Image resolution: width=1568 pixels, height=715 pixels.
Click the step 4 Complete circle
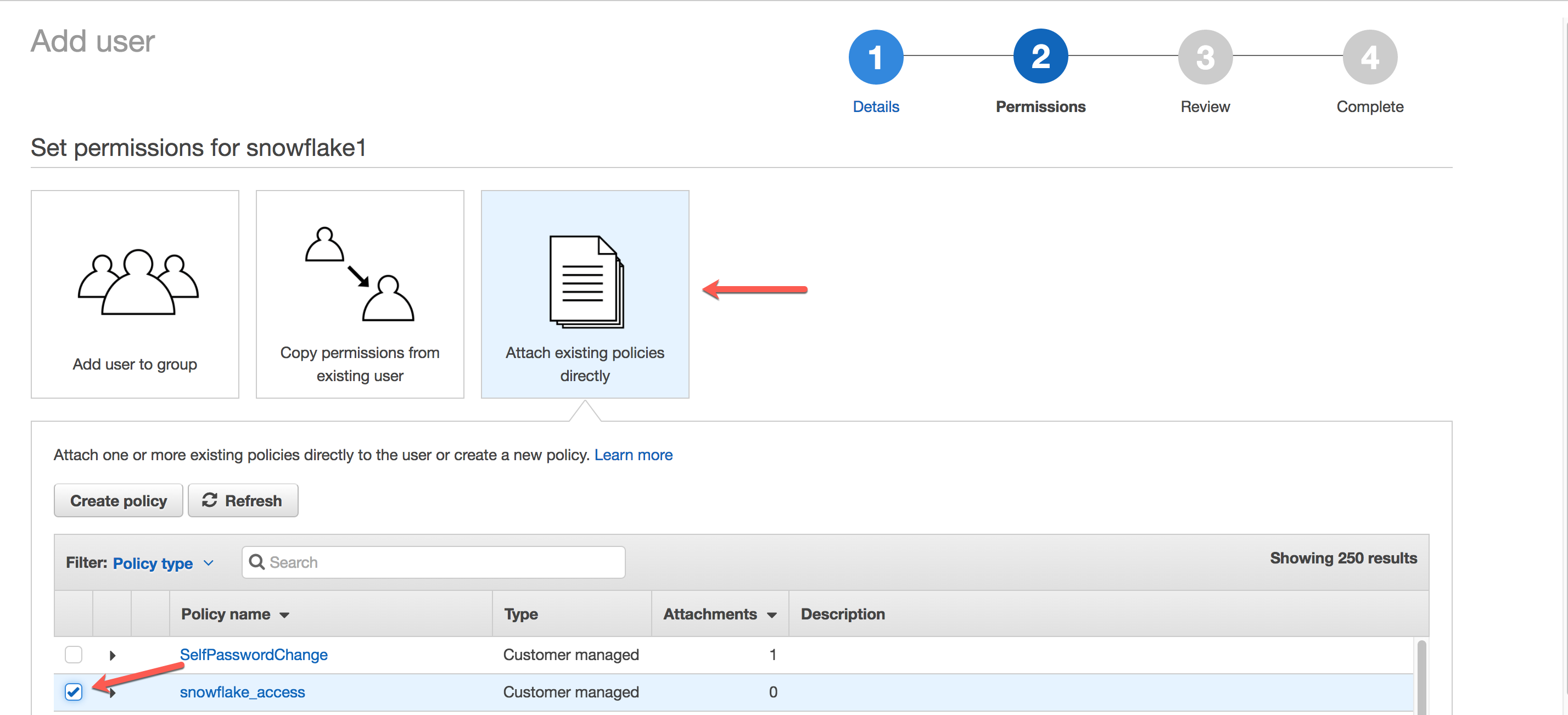click(1370, 57)
